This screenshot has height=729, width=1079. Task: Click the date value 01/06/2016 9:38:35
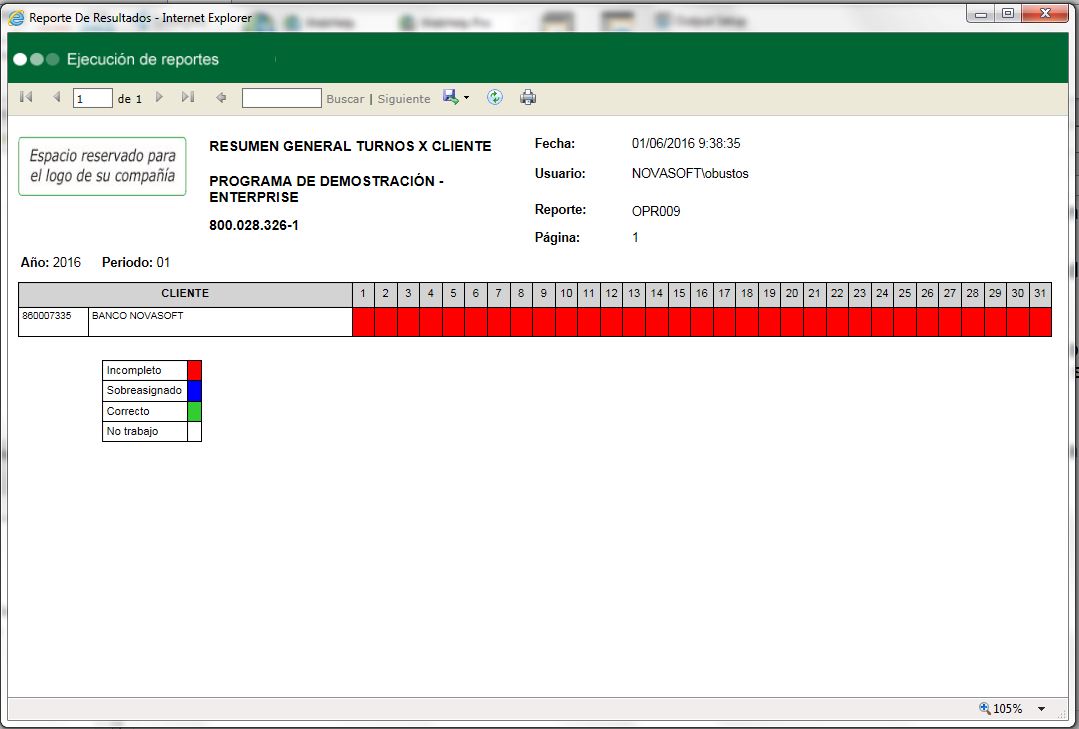click(686, 143)
